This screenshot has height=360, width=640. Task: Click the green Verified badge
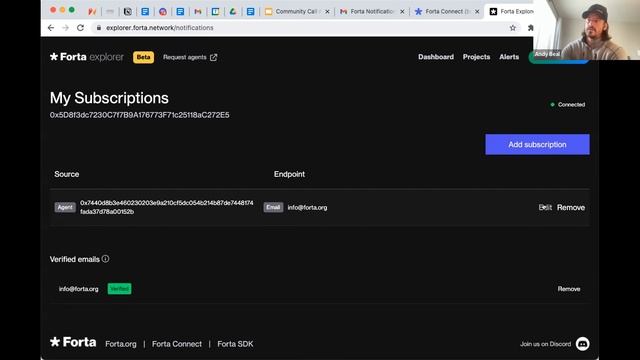tap(119, 289)
